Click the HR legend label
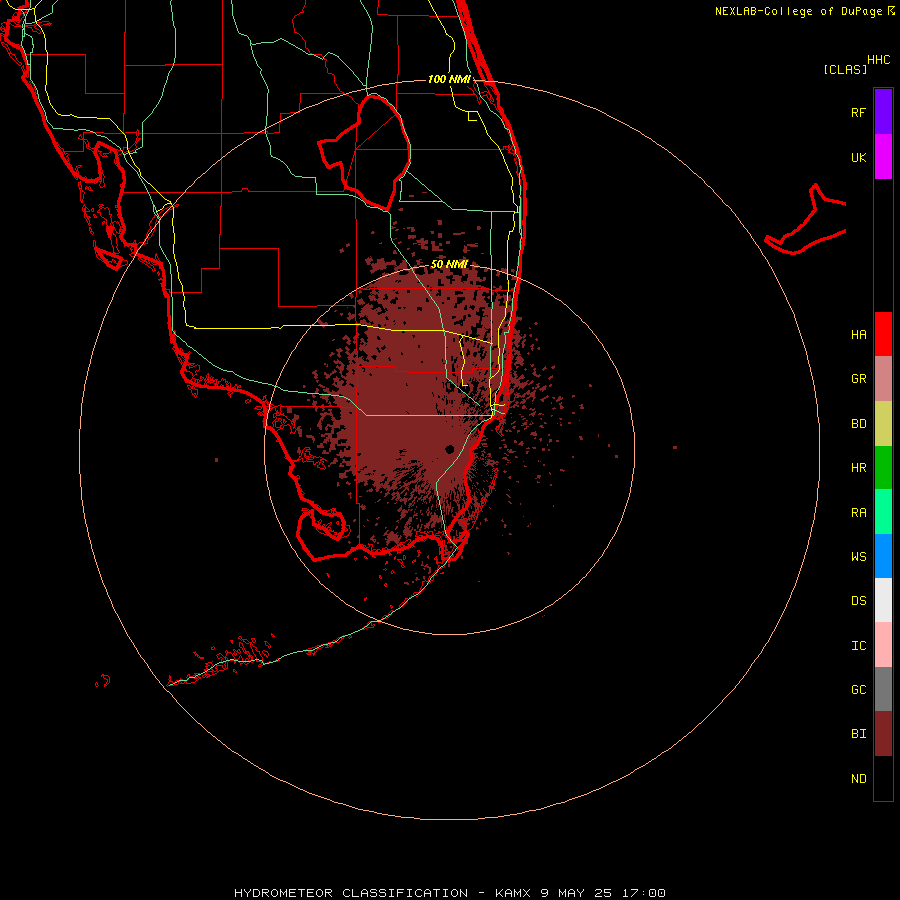This screenshot has width=900, height=900. [858, 468]
